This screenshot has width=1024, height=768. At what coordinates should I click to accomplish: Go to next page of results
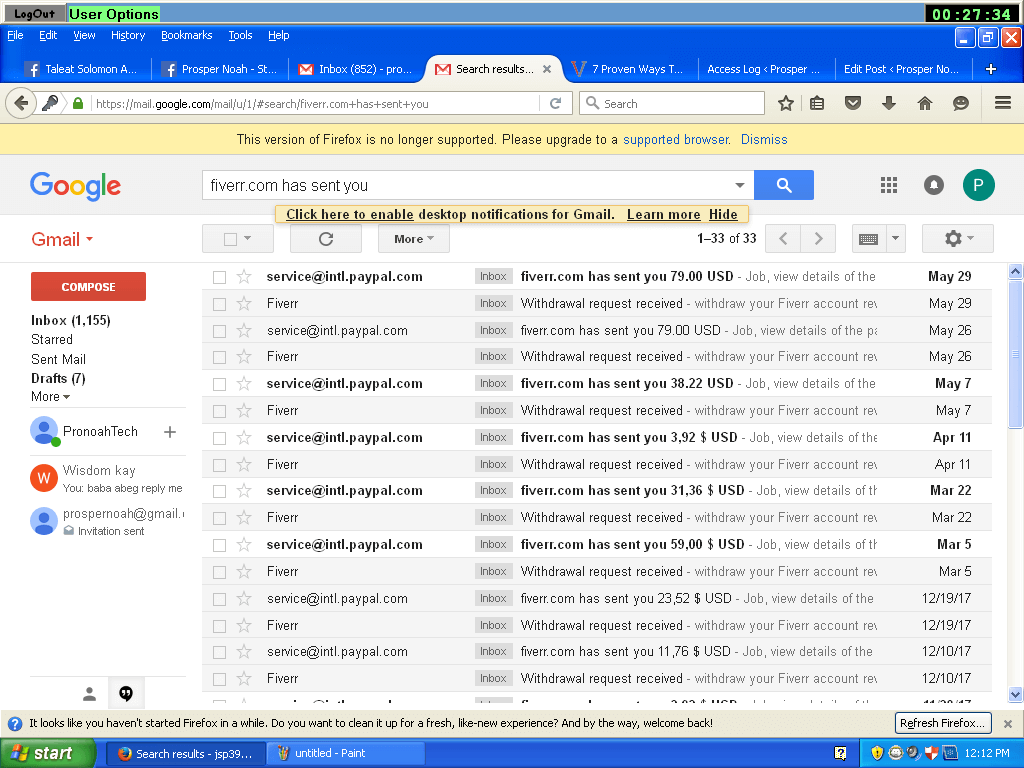[x=818, y=239]
